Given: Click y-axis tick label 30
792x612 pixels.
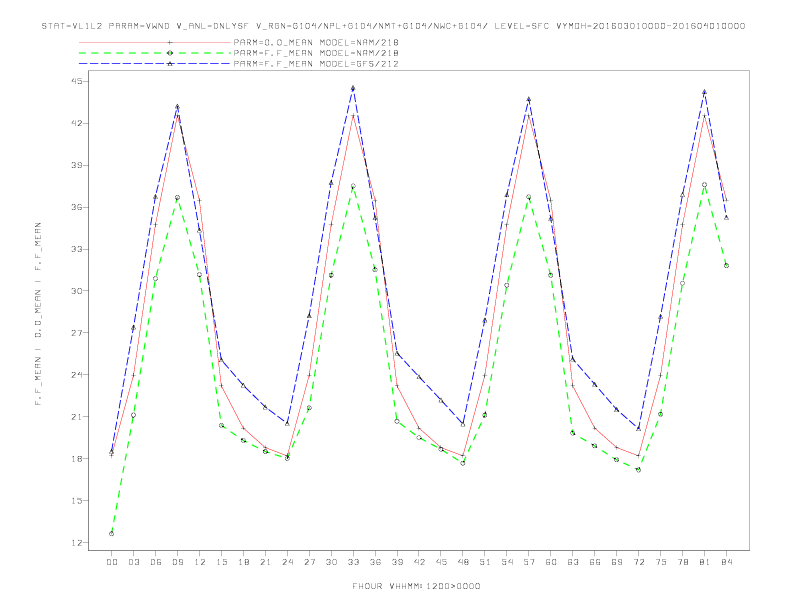Looking at the screenshot, I should [x=79, y=291].
